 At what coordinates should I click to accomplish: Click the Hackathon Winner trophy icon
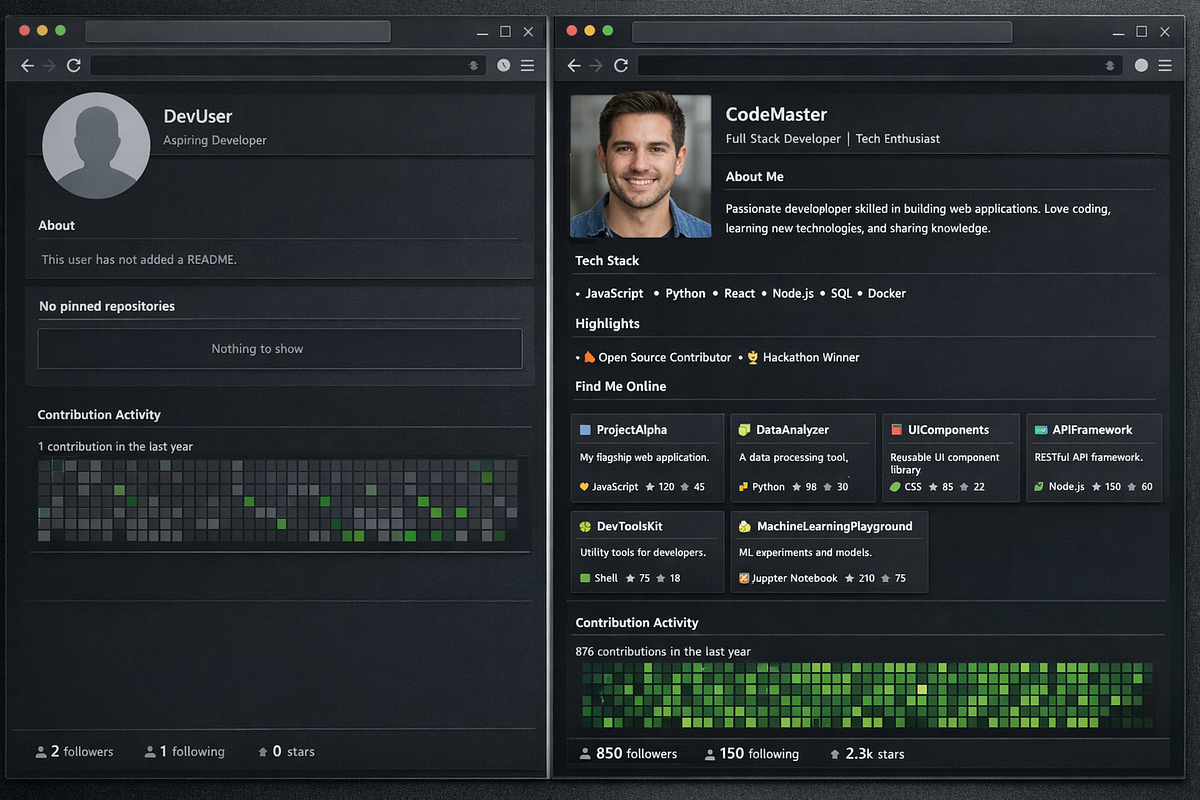pyautogui.click(x=754, y=356)
